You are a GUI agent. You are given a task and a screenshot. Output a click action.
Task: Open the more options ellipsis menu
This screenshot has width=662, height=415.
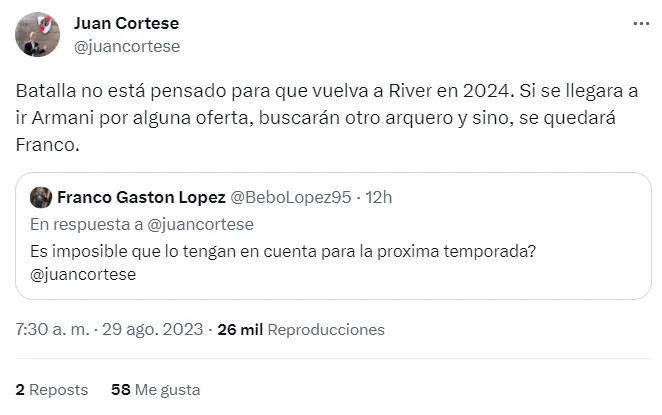pyautogui.click(x=640, y=23)
